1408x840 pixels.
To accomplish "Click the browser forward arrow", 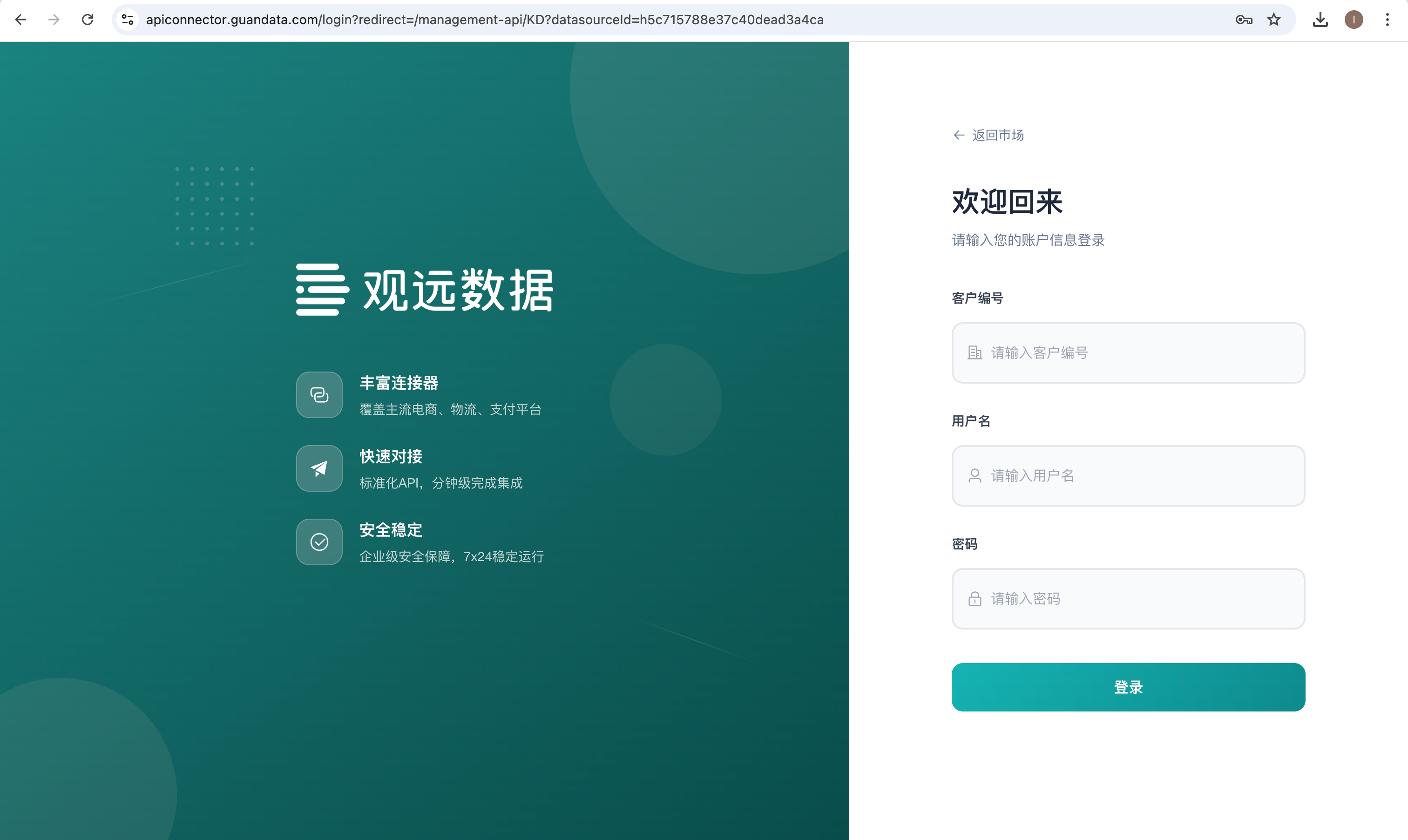I will coord(54,20).
